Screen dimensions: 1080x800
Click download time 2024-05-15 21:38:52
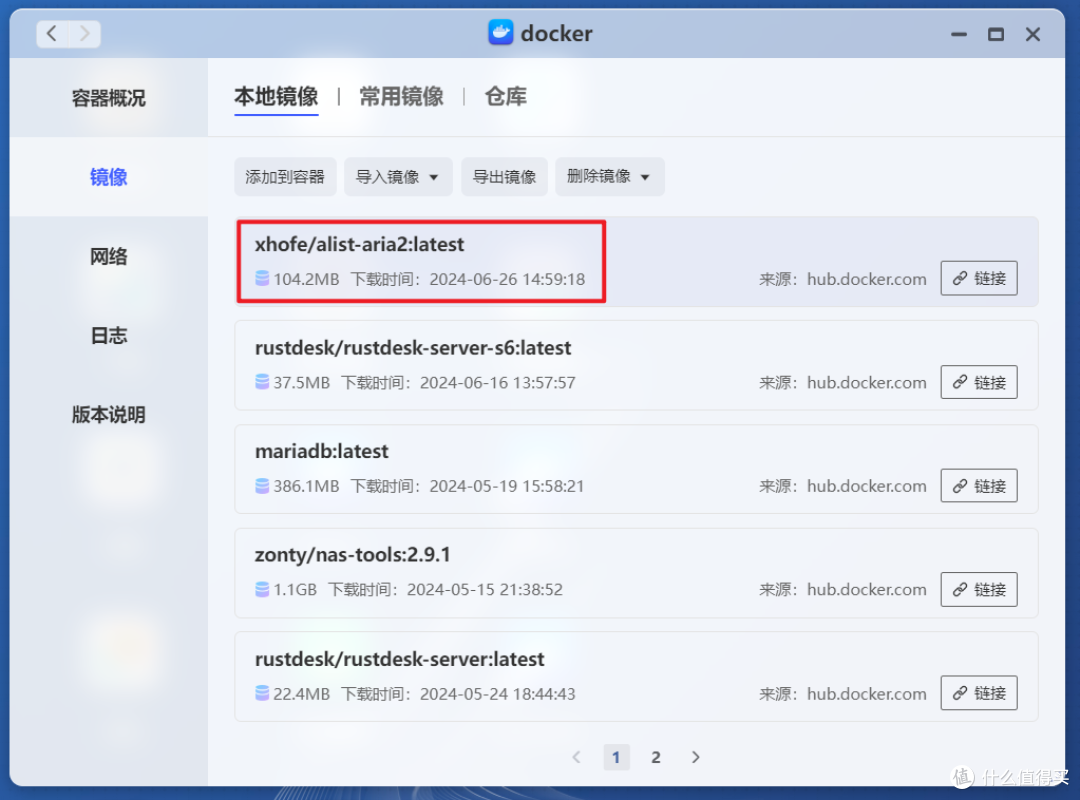pos(484,590)
